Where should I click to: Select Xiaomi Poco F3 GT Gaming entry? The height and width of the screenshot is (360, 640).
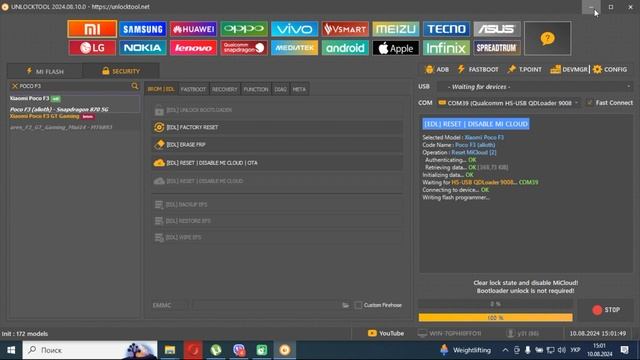[x=74, y=122]
